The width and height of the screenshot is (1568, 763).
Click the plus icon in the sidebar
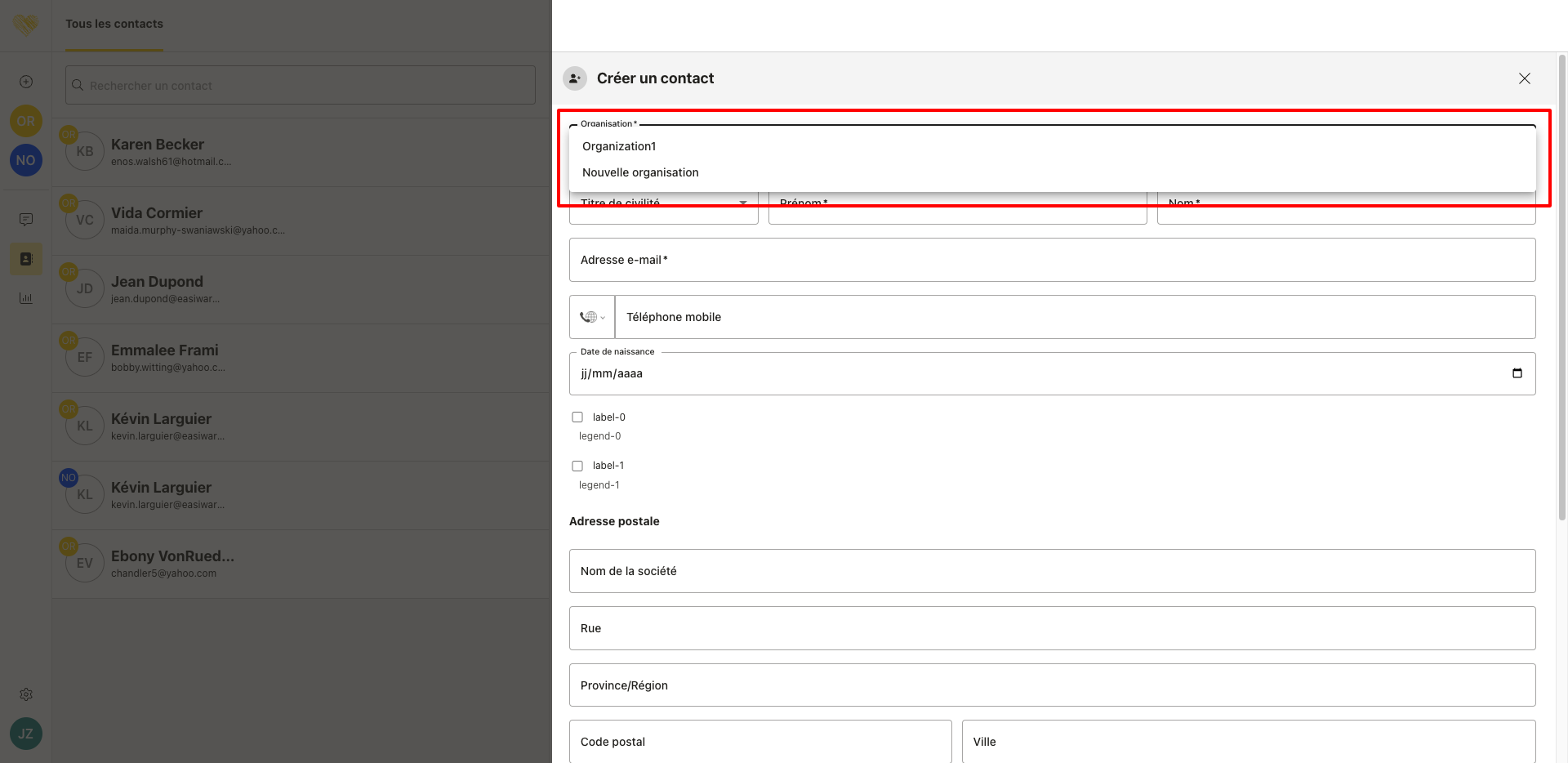coord(26,82)
